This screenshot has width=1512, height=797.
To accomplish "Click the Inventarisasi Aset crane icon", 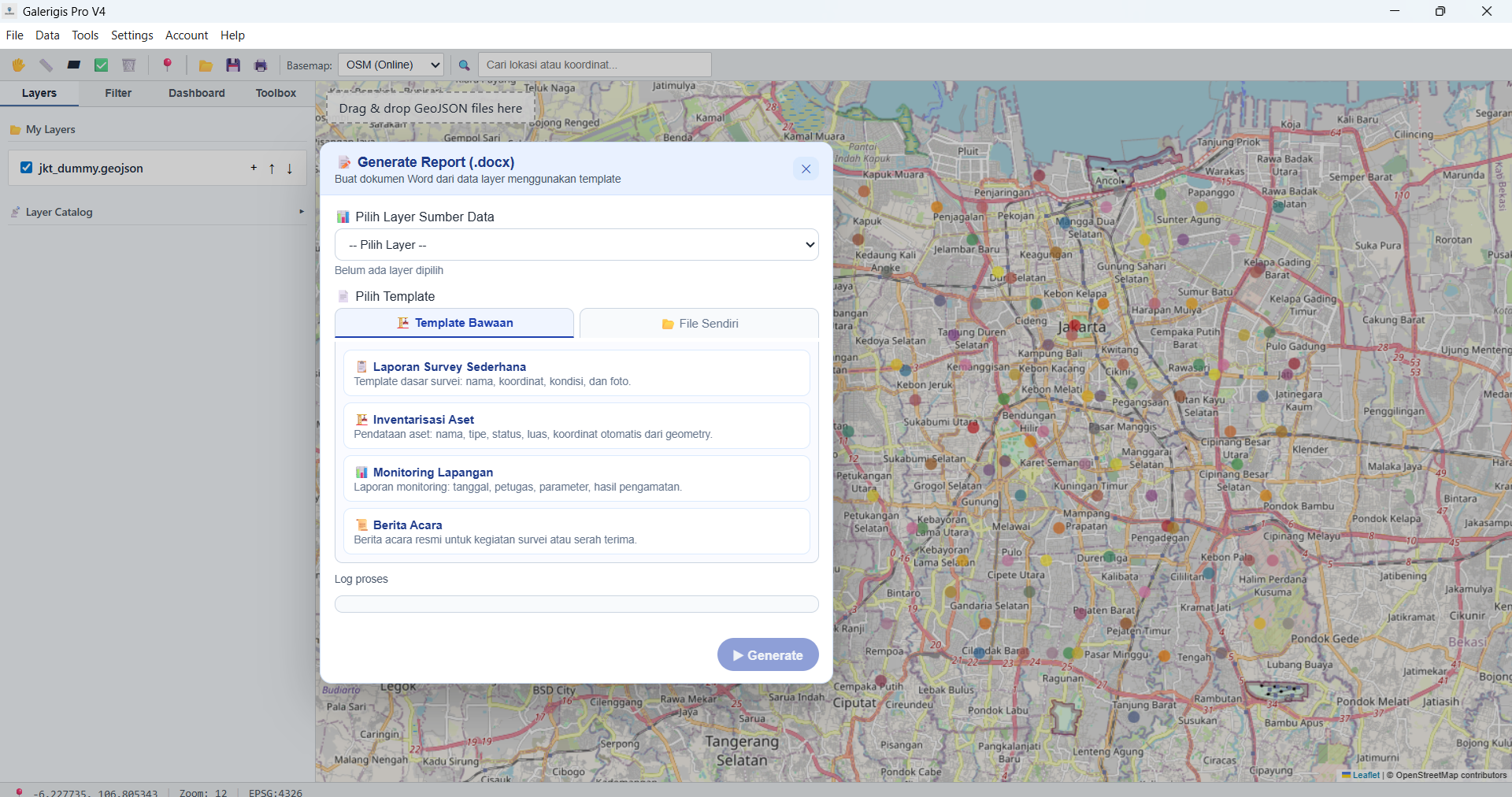I will (361, 420).
